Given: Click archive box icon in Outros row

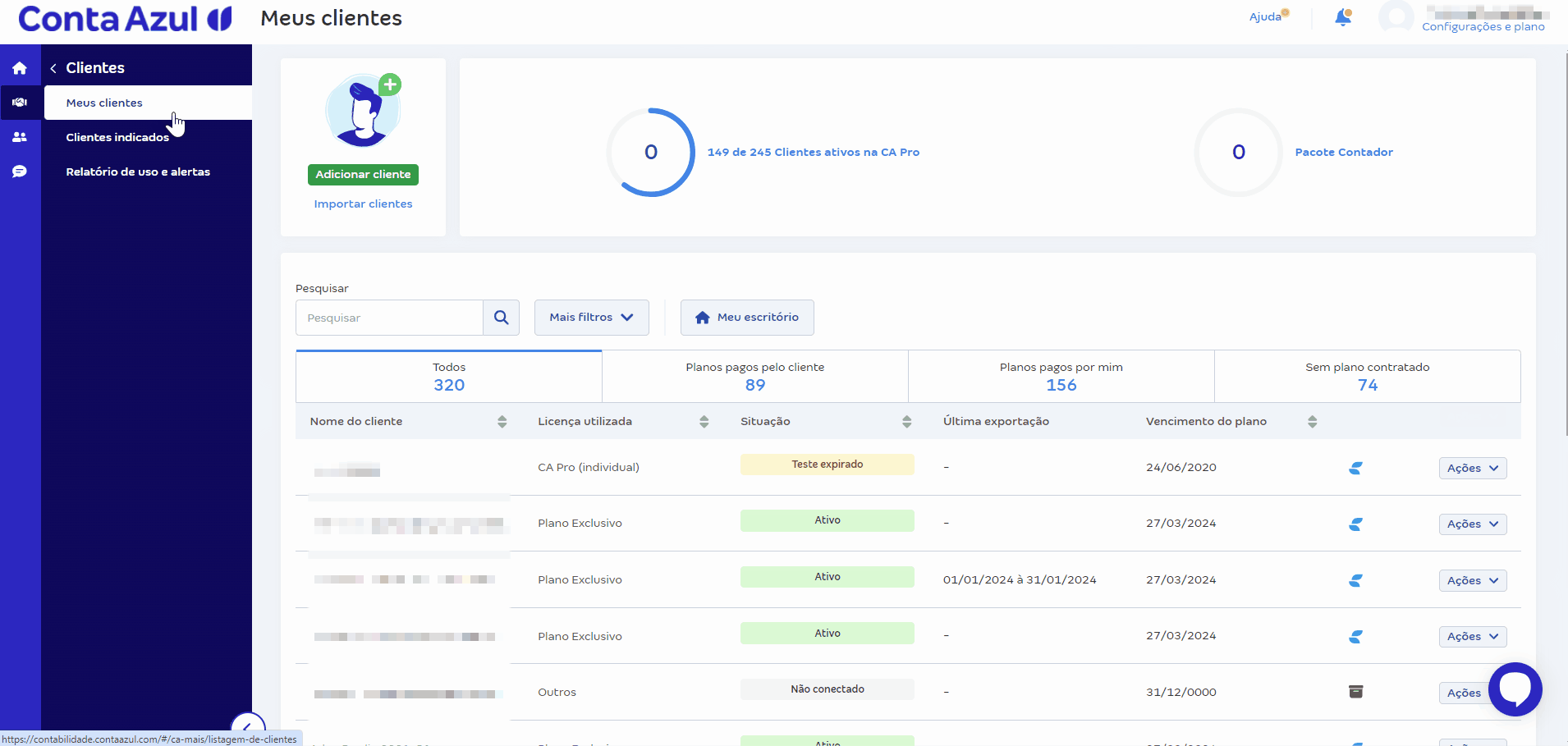Looking at the screenshot, I should tap(1355, 692).
